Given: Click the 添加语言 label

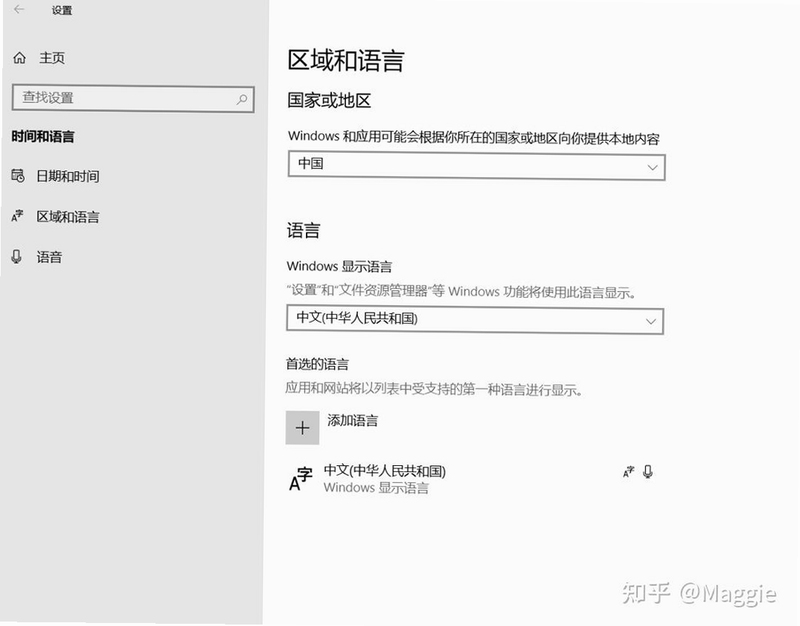Looking at the screenshot, I should tap(353, 420).
